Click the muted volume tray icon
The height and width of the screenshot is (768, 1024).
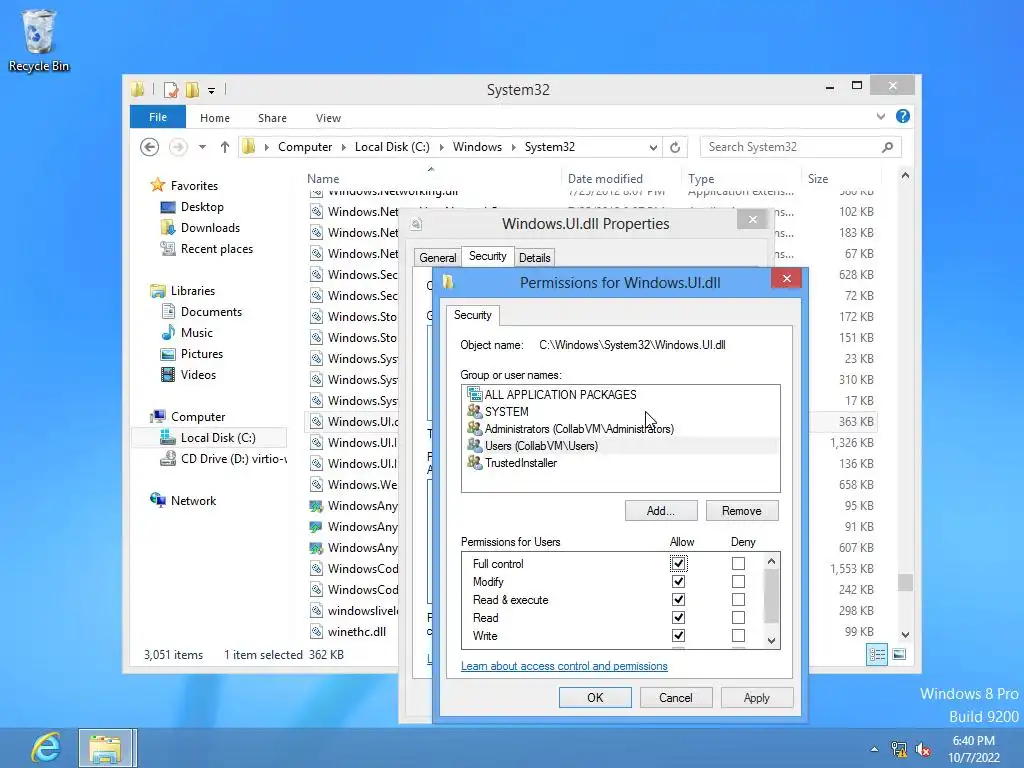923,749
